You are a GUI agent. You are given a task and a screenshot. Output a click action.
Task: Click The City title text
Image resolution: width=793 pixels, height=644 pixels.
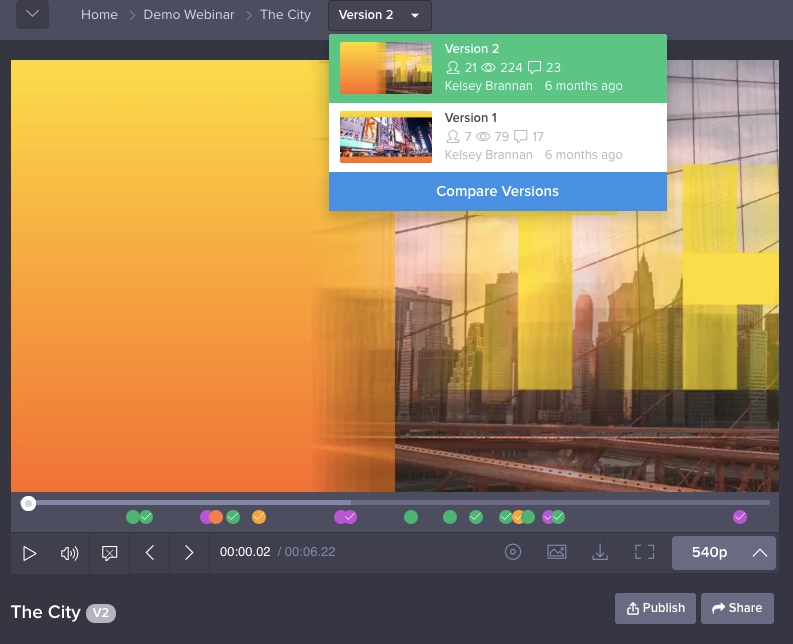[46, 613]
